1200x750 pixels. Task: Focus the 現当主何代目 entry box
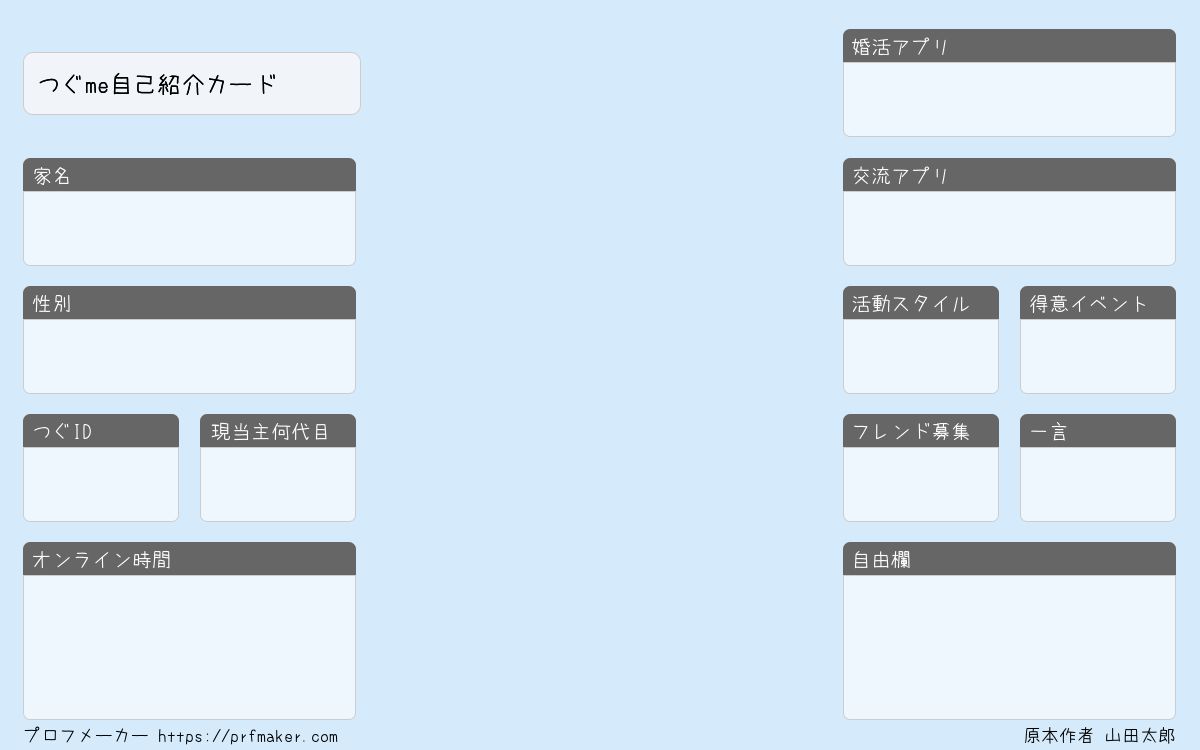[278, 484]
